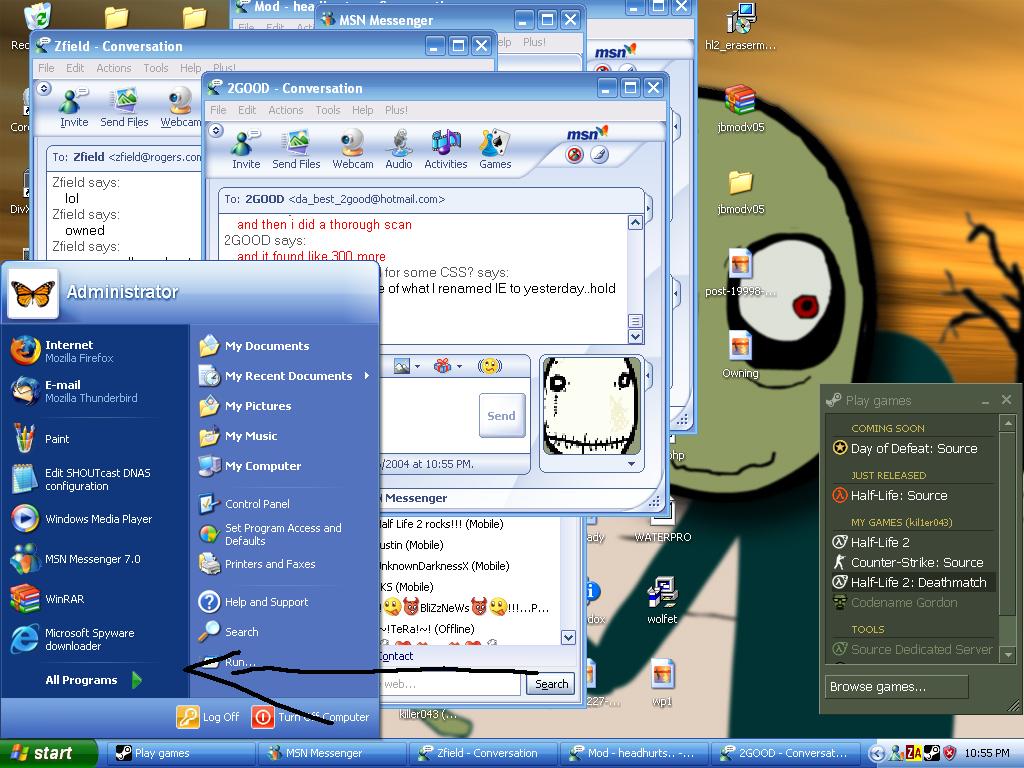
Task: Click the Send a nudge icon
Action: (x=489, y=367)
